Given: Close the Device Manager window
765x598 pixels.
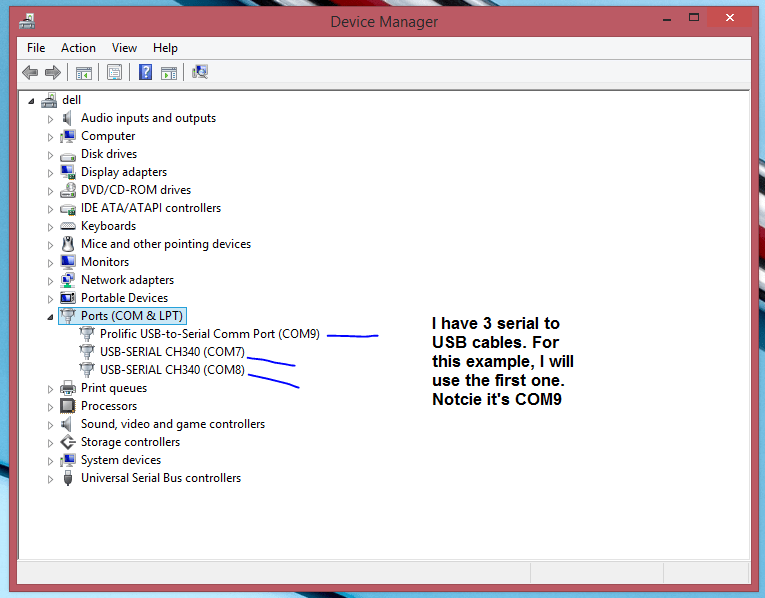Looking at the screenshot, I should [729, 18].
